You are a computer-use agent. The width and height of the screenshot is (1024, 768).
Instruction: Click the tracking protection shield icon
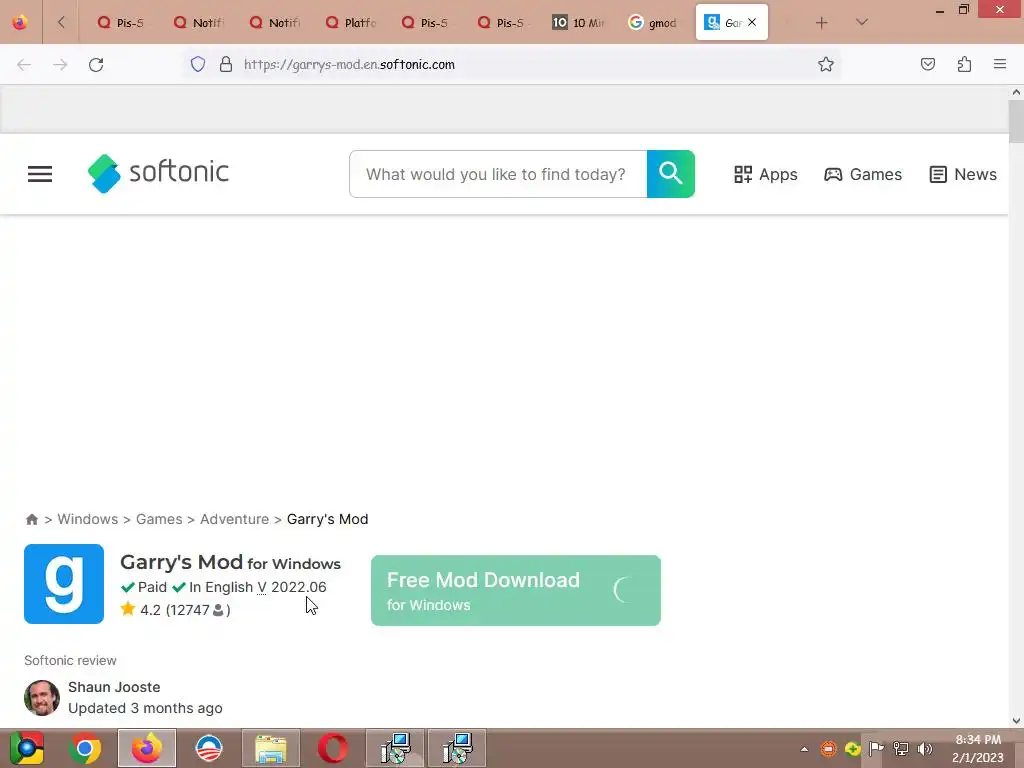point(198,64)
